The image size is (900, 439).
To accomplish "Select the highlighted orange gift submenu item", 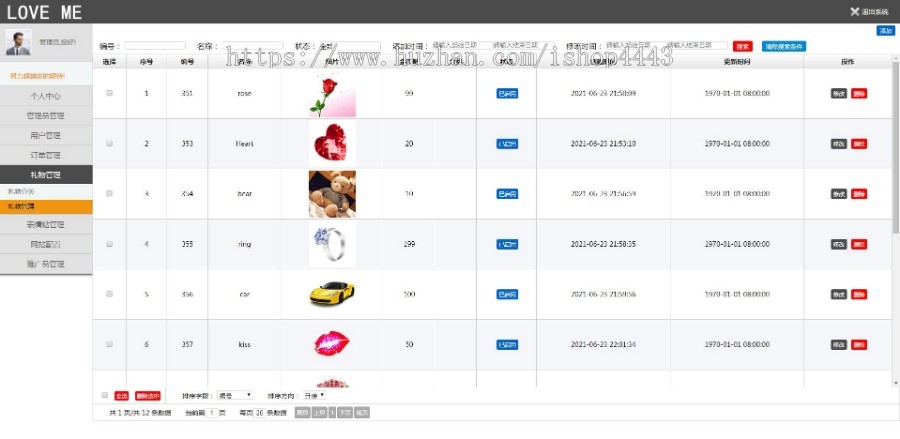I will point(46,207).
